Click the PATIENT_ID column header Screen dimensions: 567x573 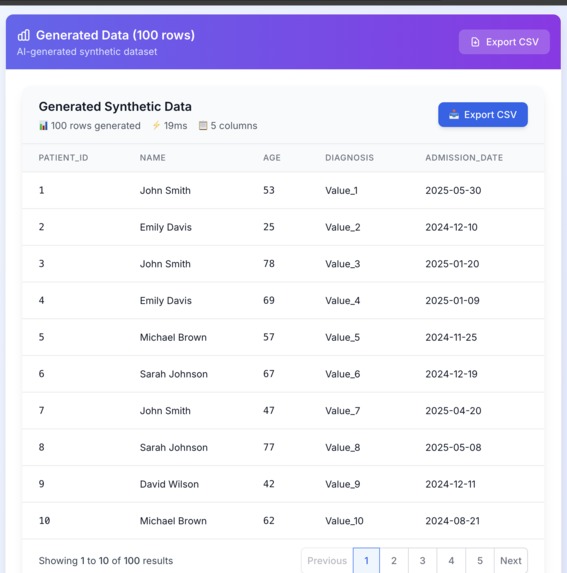64,158
